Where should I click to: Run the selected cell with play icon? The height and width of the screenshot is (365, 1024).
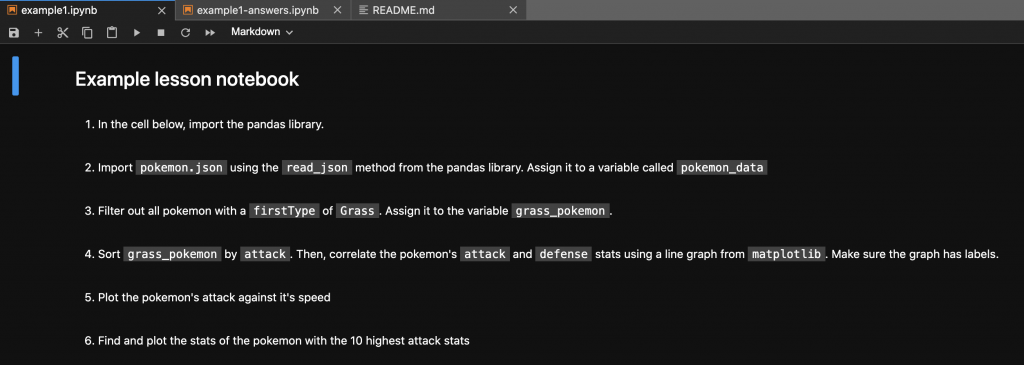click(x=136, y=32)
